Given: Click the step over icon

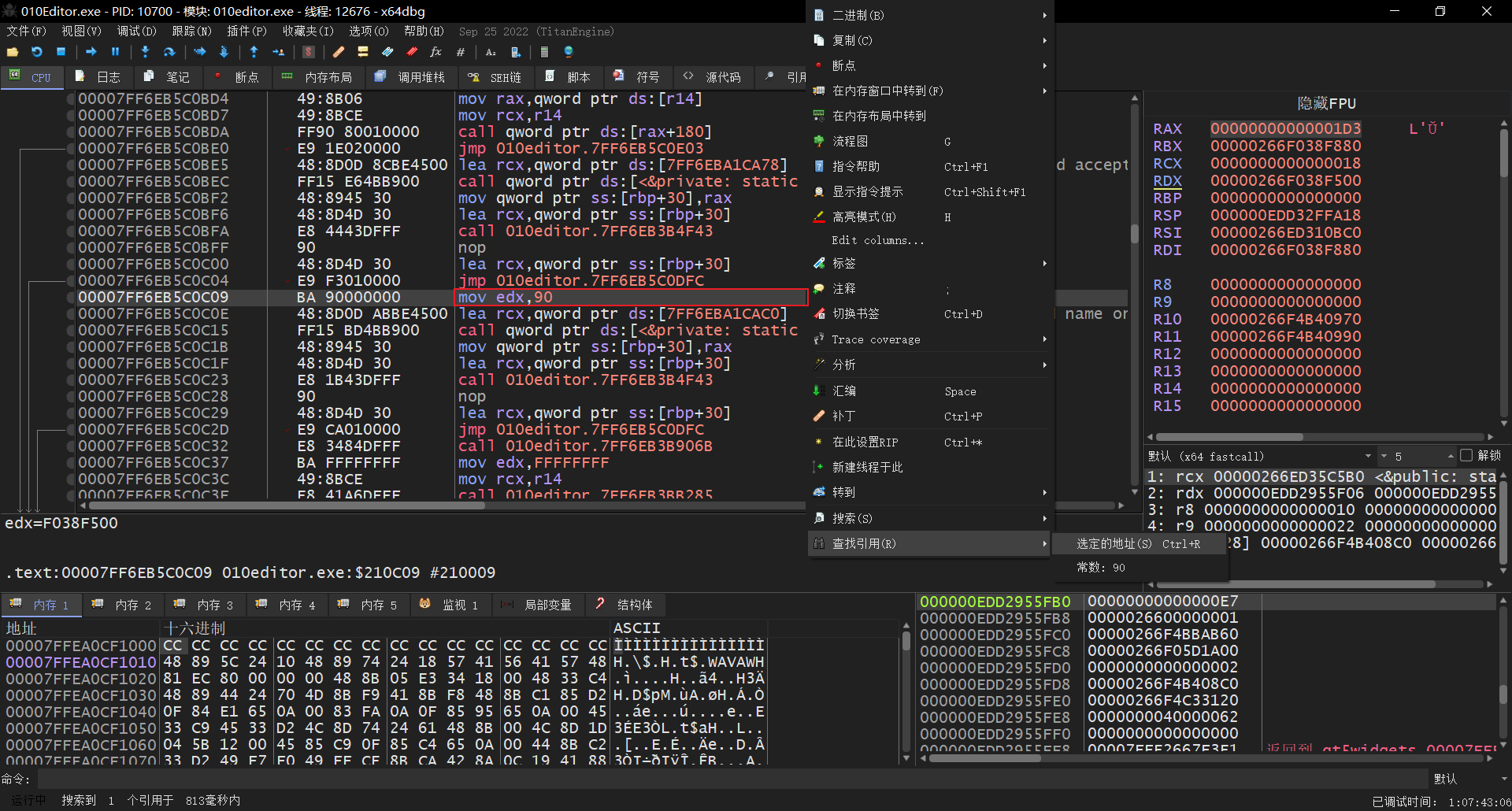Looking at the screenshot, I should pyautogui.click(x=169, y=52).
